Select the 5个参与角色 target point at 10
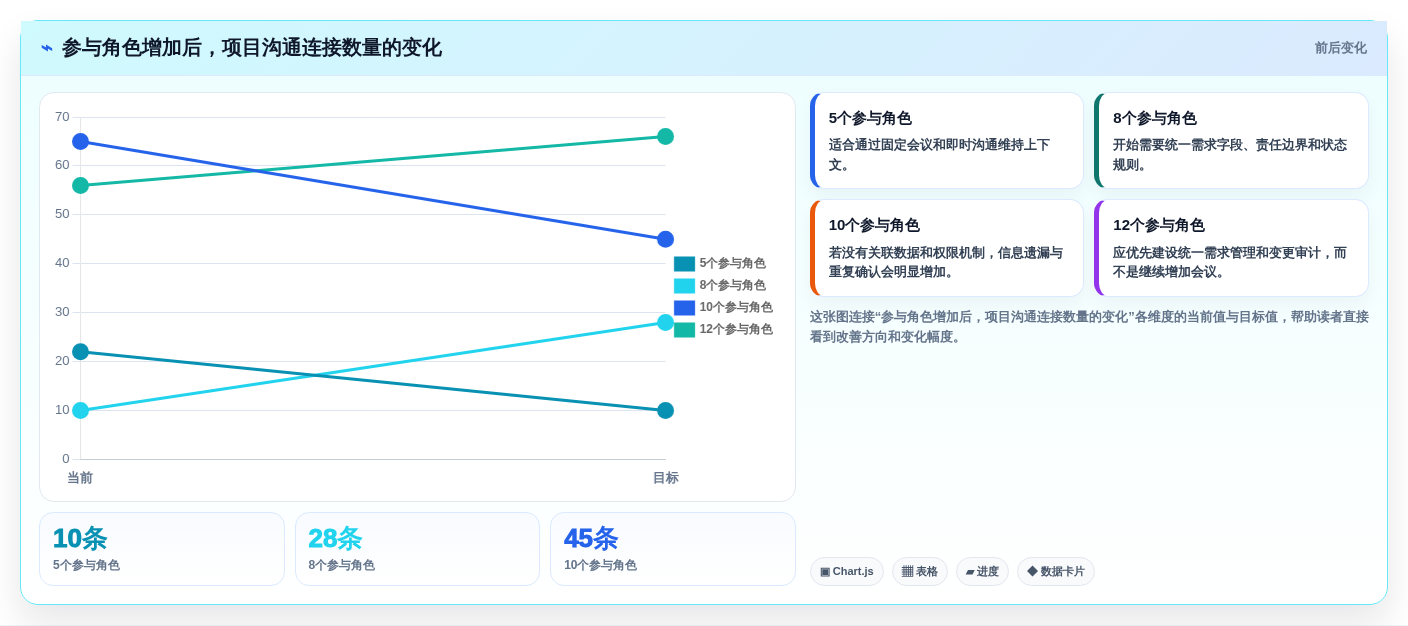Viewport: 1408px width, 626px height. pyautogui.click(x=665, y=411)
